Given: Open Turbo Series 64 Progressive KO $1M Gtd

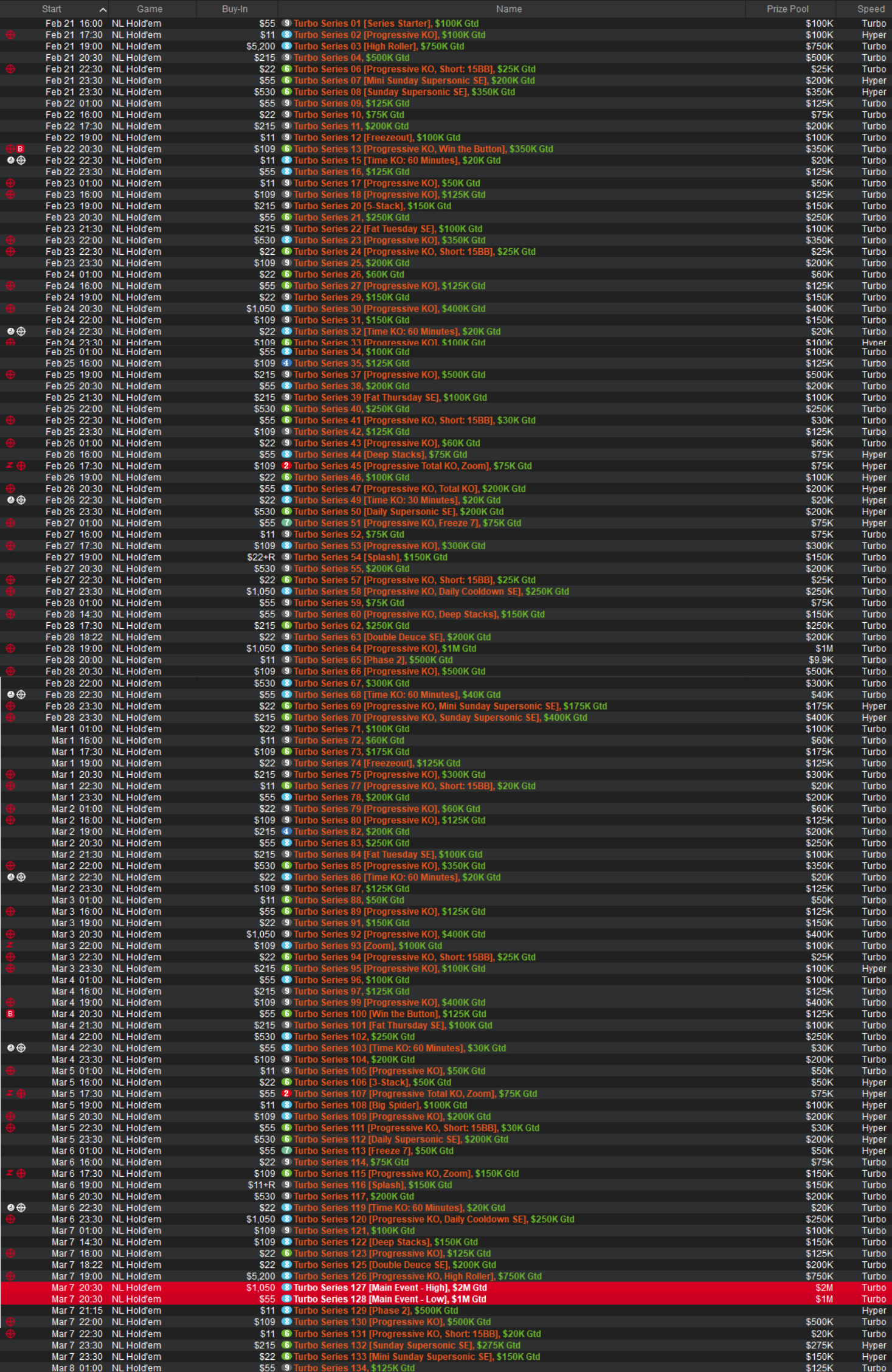Looking at the screenshot, I should tap(385, 649).
